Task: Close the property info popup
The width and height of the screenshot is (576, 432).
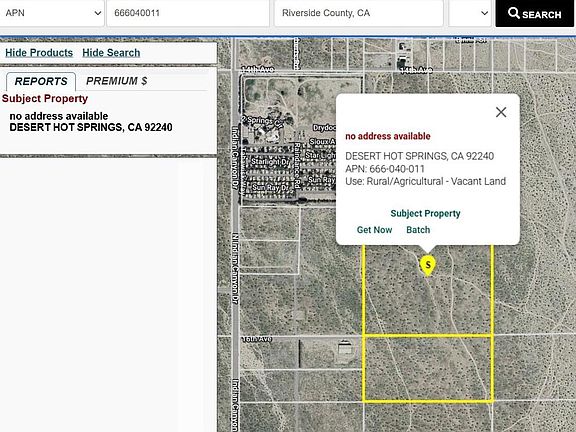Action: 501,112
